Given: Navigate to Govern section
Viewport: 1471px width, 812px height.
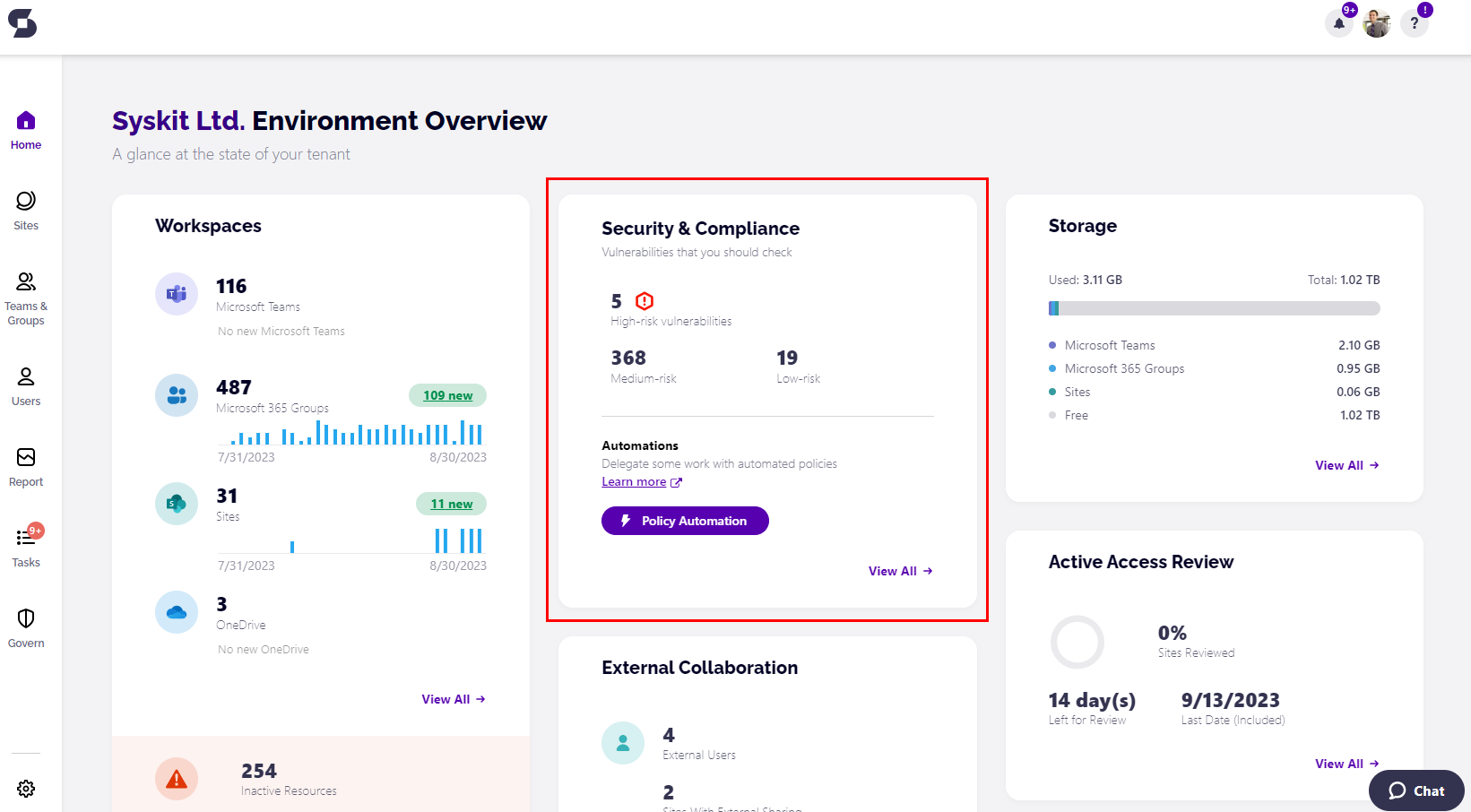Looking at the screenshot, I should coord(26,627).
